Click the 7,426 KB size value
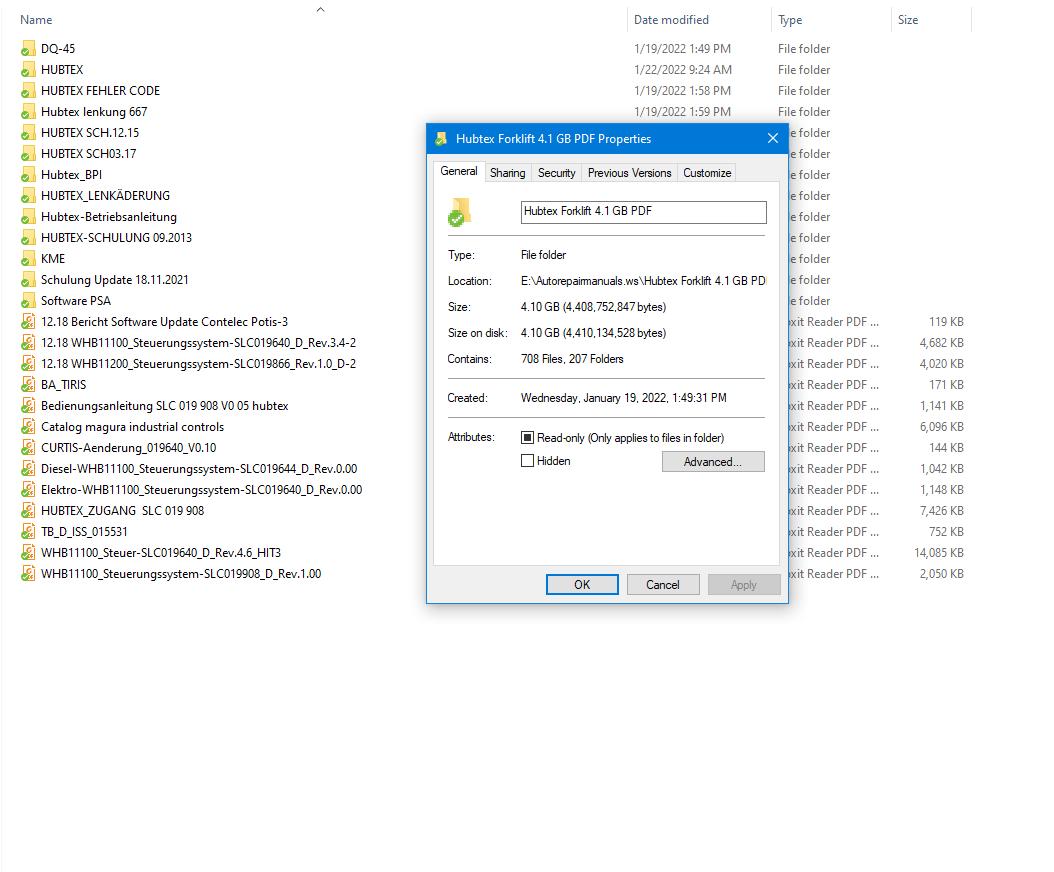 (x=941, y=511)
